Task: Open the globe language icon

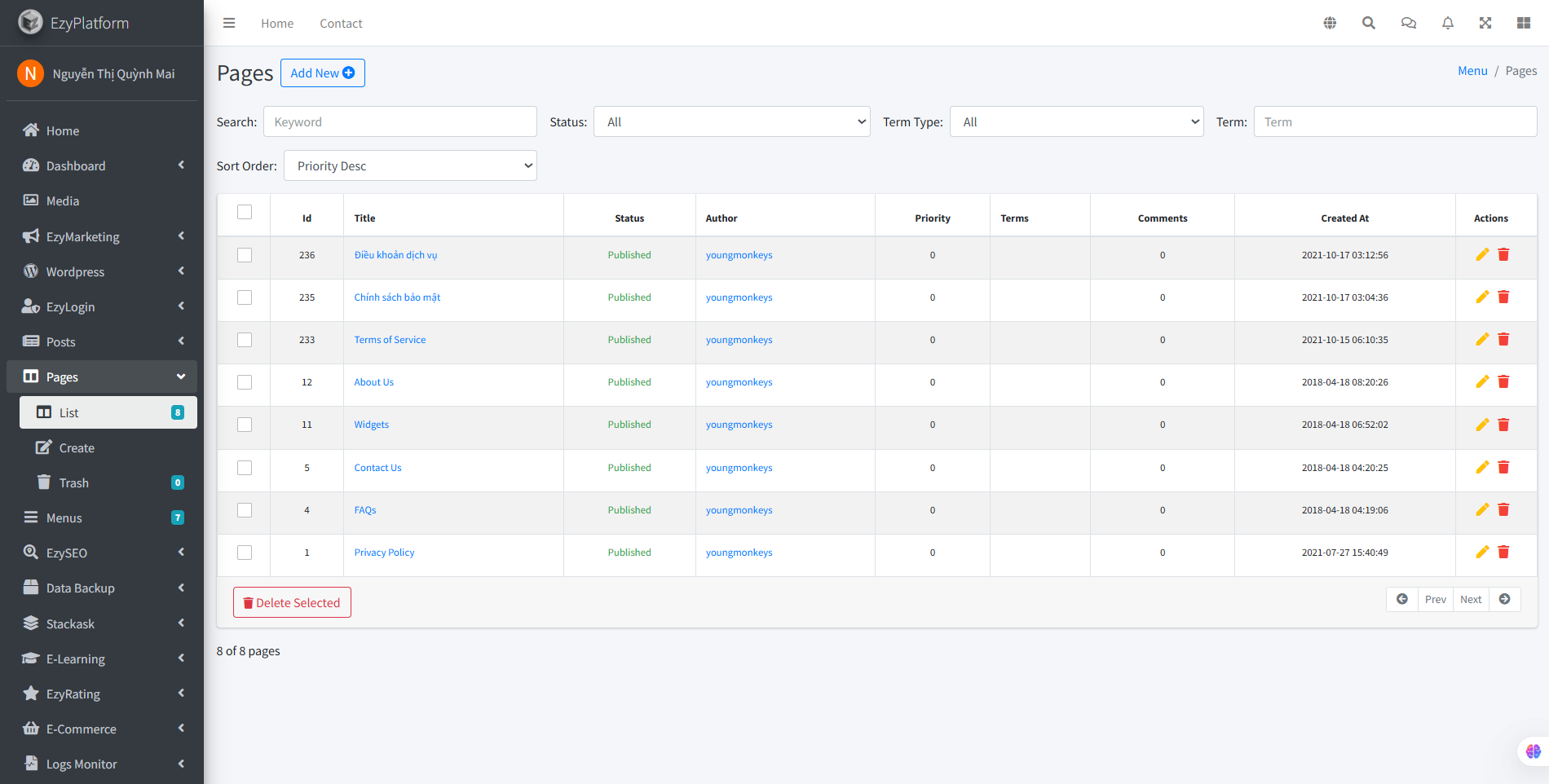Action: coord(1330,23)
